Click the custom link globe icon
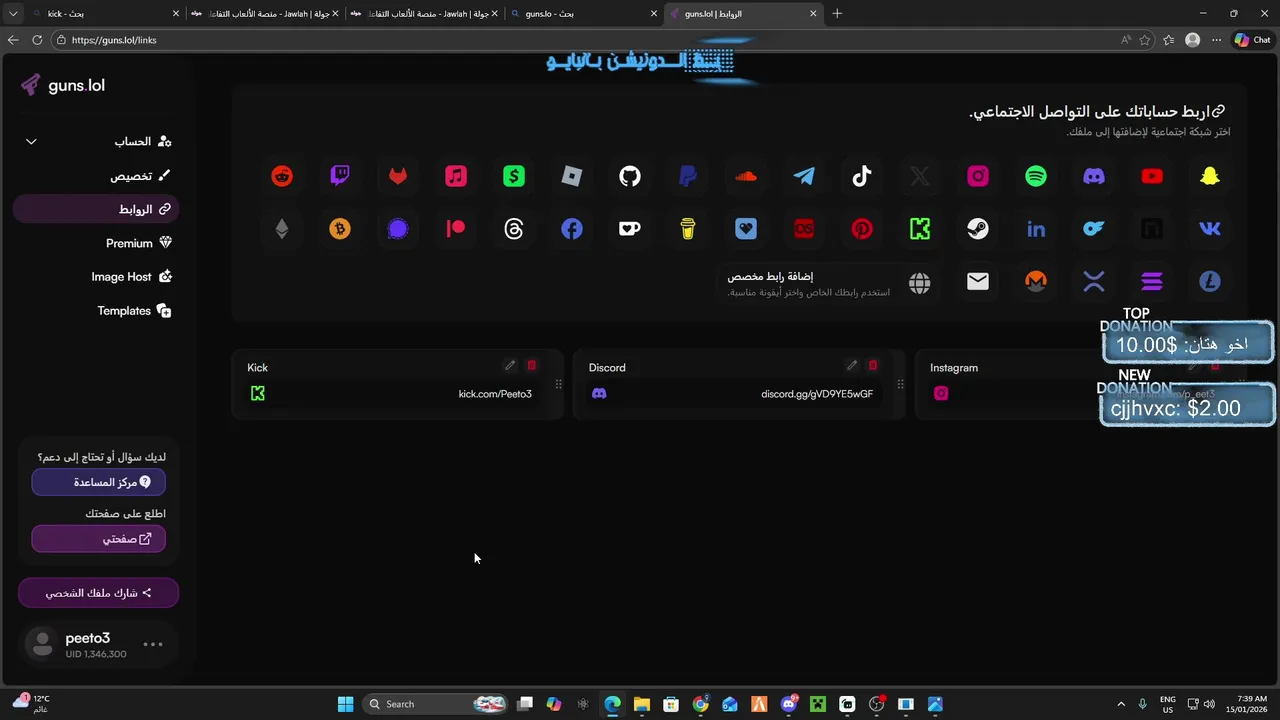 pos(920,283)
